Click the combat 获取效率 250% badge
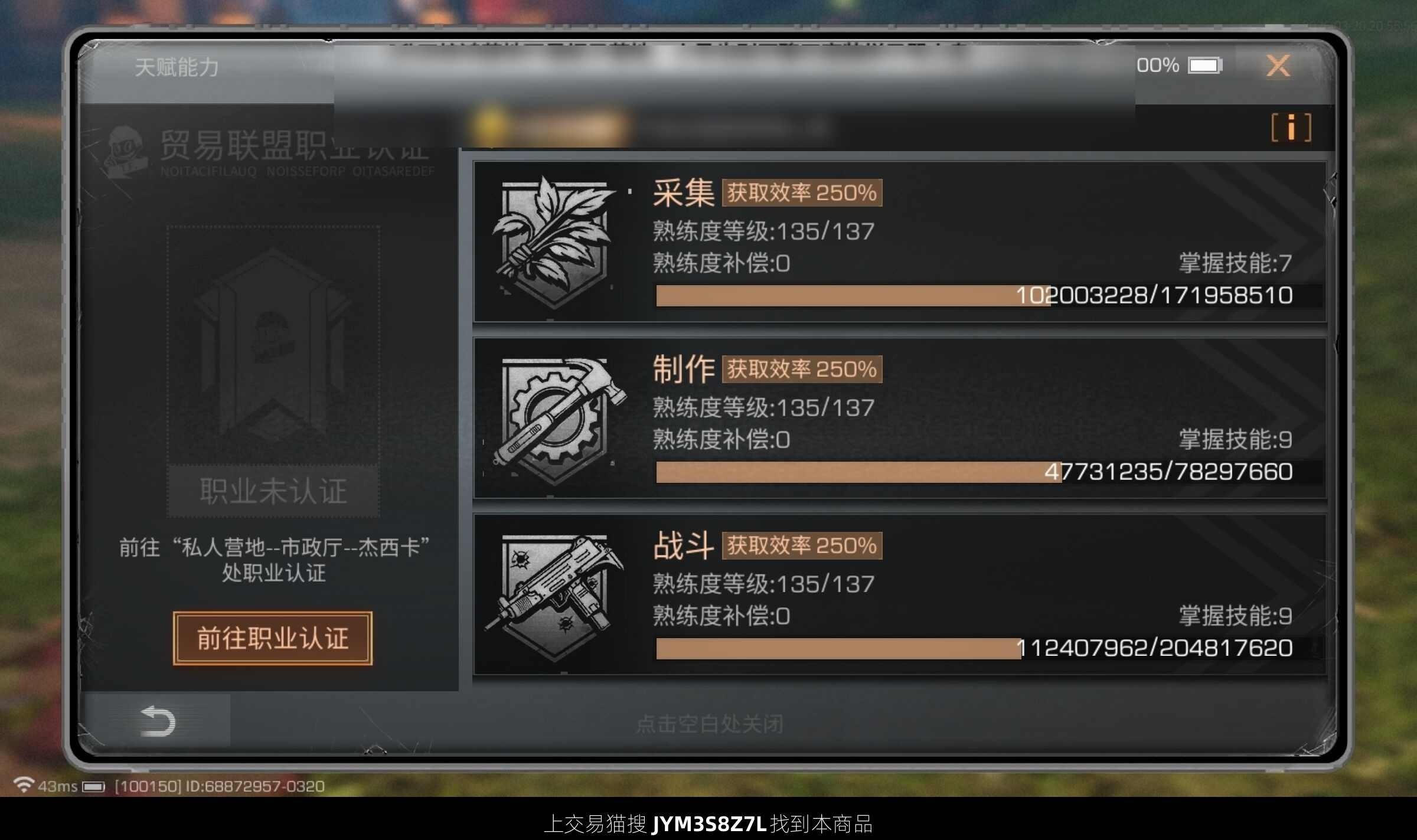 coord(802,545)
